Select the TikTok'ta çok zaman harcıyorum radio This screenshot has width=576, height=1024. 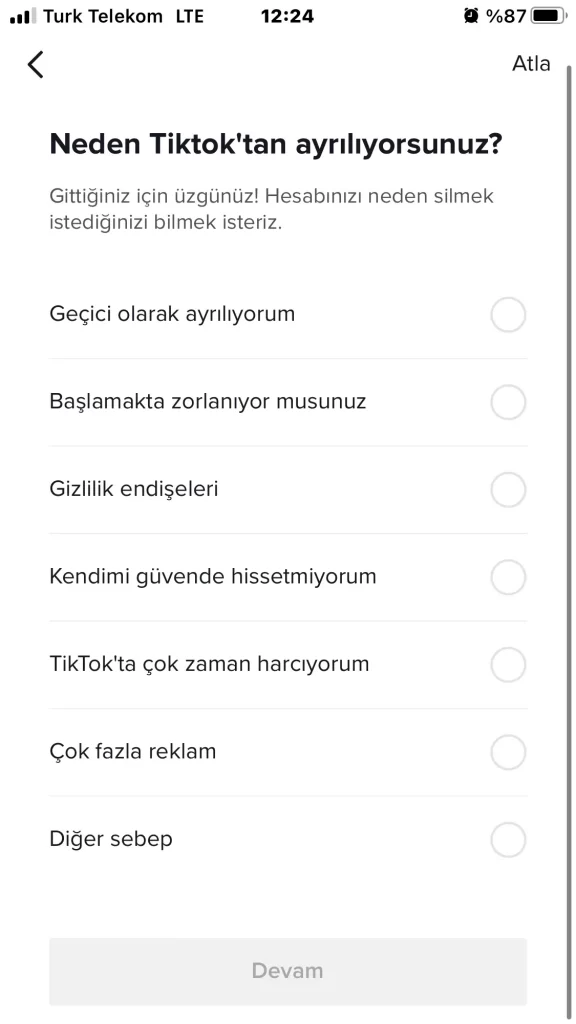508,665
